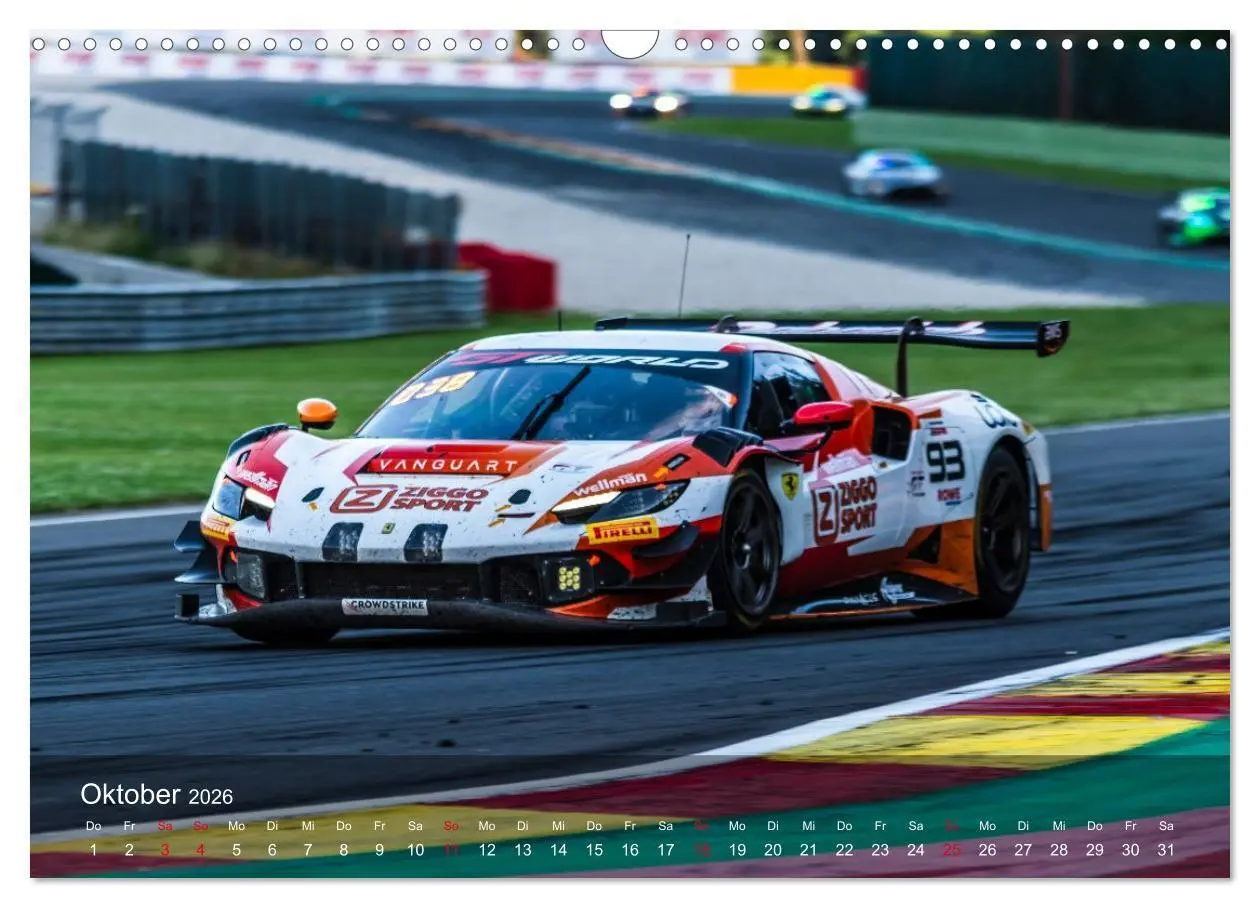Select date 16 in the calendar row
1260x908 pixels.
tap(630, 850)
